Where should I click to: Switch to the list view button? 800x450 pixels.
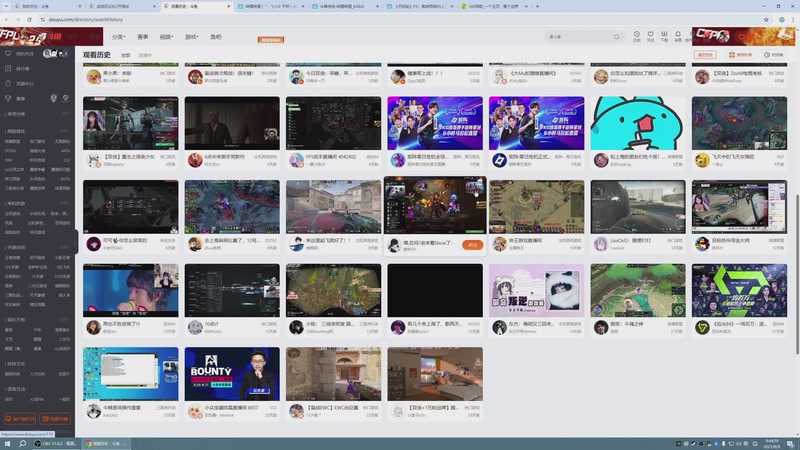740,55
